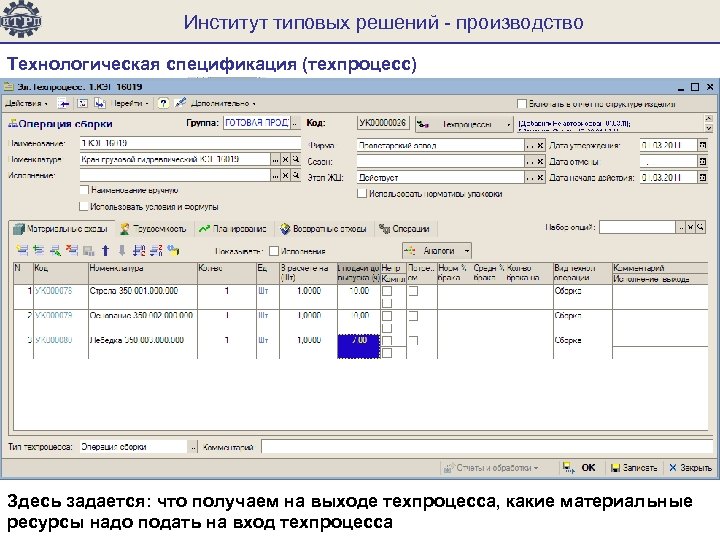This screenshot has width=720, height=540.
Task: Select the highlighted 7.00 cell in the Лебедка row
Action: pos(359,346)
